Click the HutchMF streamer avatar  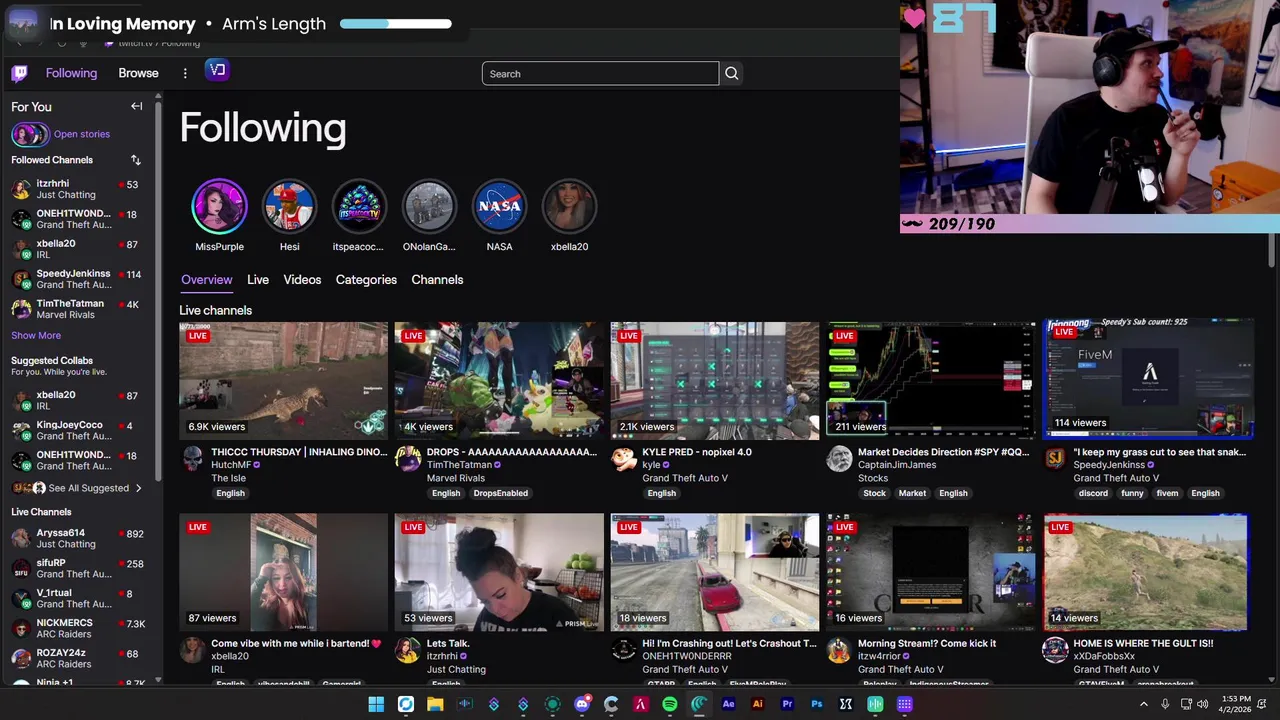(x=192, y=459)
